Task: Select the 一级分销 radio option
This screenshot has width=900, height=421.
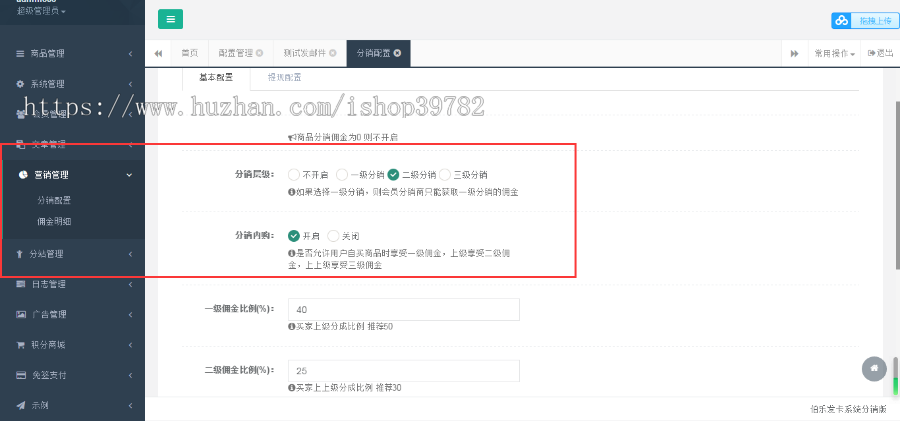Action: [x=342, y=175]
